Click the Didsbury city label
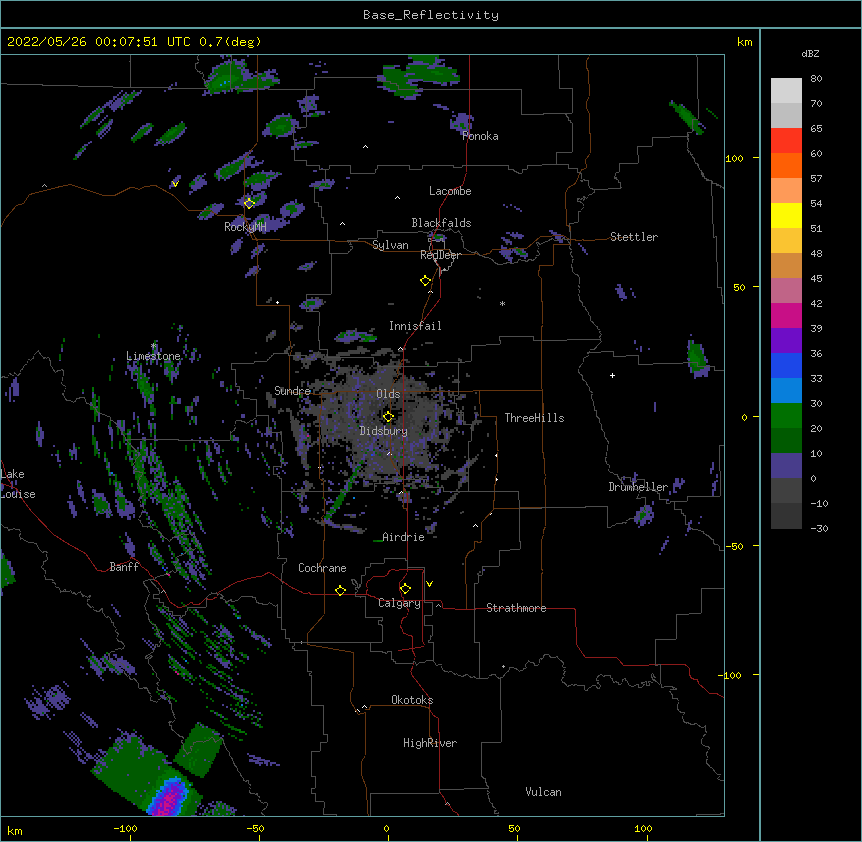The image size is (862, 842). coord(384,431)
